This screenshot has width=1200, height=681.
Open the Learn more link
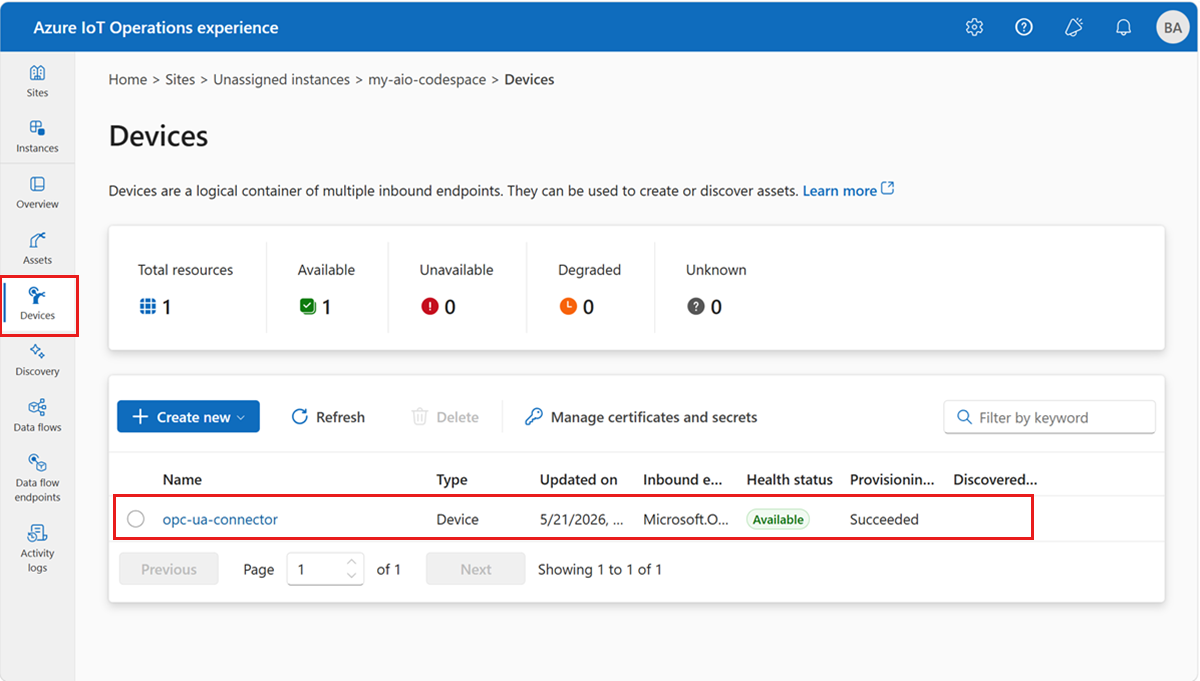point(840,190)
